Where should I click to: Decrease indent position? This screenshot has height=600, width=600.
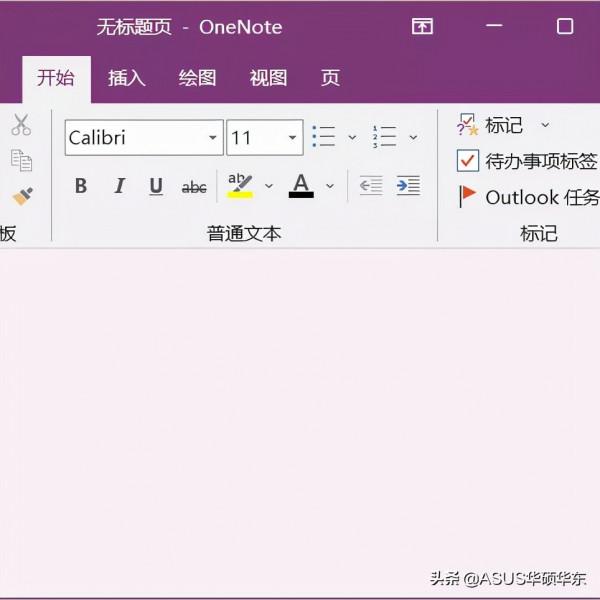coord(371,186)
